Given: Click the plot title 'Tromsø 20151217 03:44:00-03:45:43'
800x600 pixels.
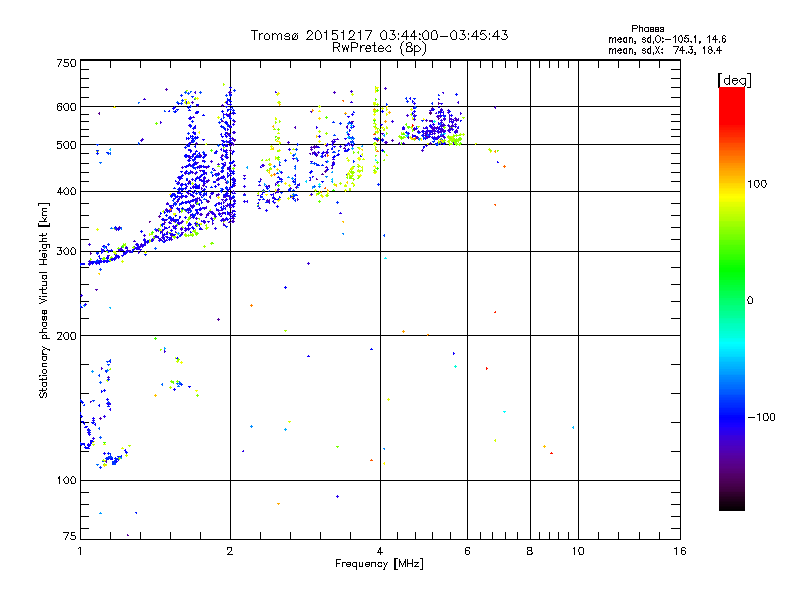Looking at the screenshot, I should [x=379, y=35].
